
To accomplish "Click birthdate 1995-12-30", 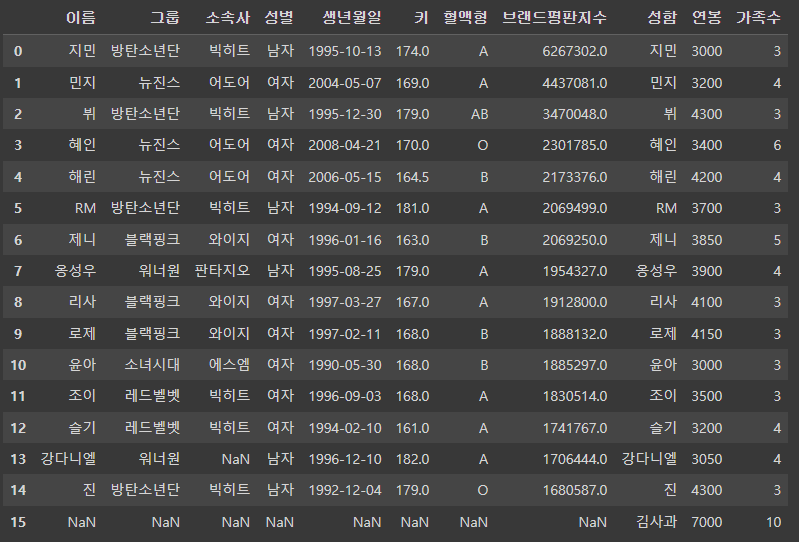I will click(x=345, y=114).
